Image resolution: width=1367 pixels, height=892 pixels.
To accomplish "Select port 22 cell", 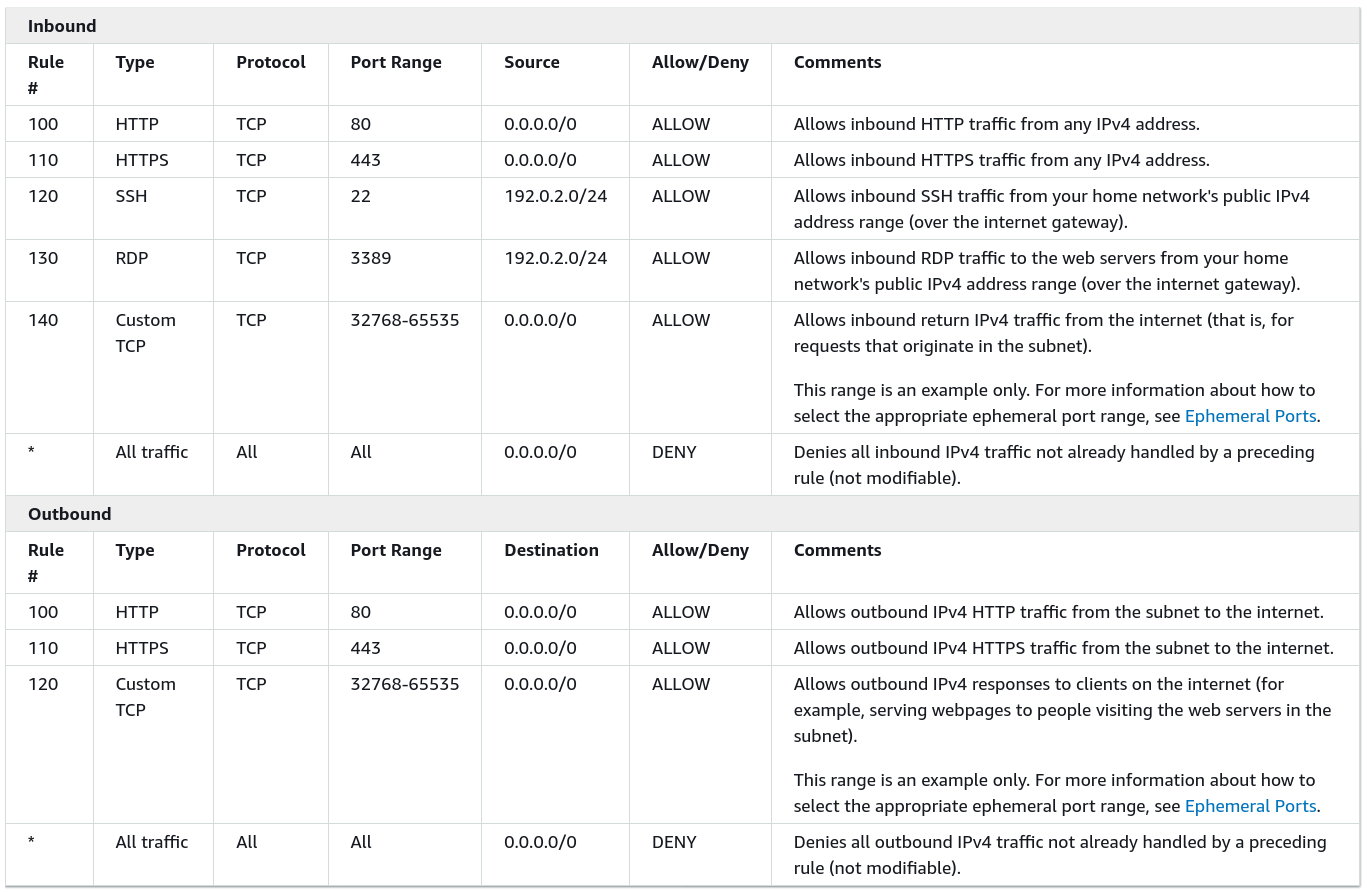I will (361, 196).
